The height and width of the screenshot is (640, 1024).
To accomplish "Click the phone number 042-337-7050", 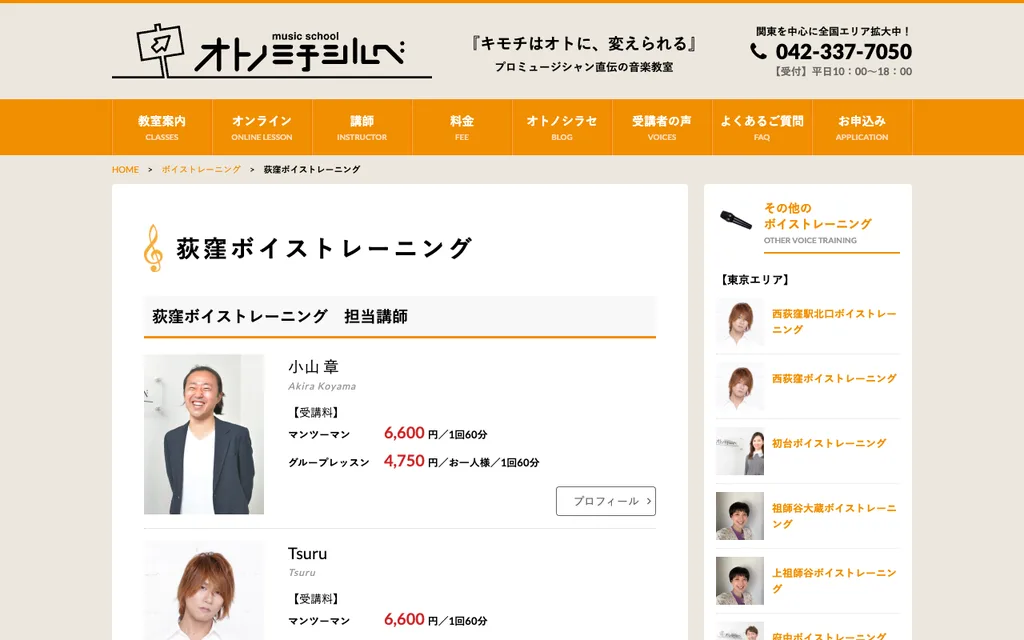I will 843,51.
